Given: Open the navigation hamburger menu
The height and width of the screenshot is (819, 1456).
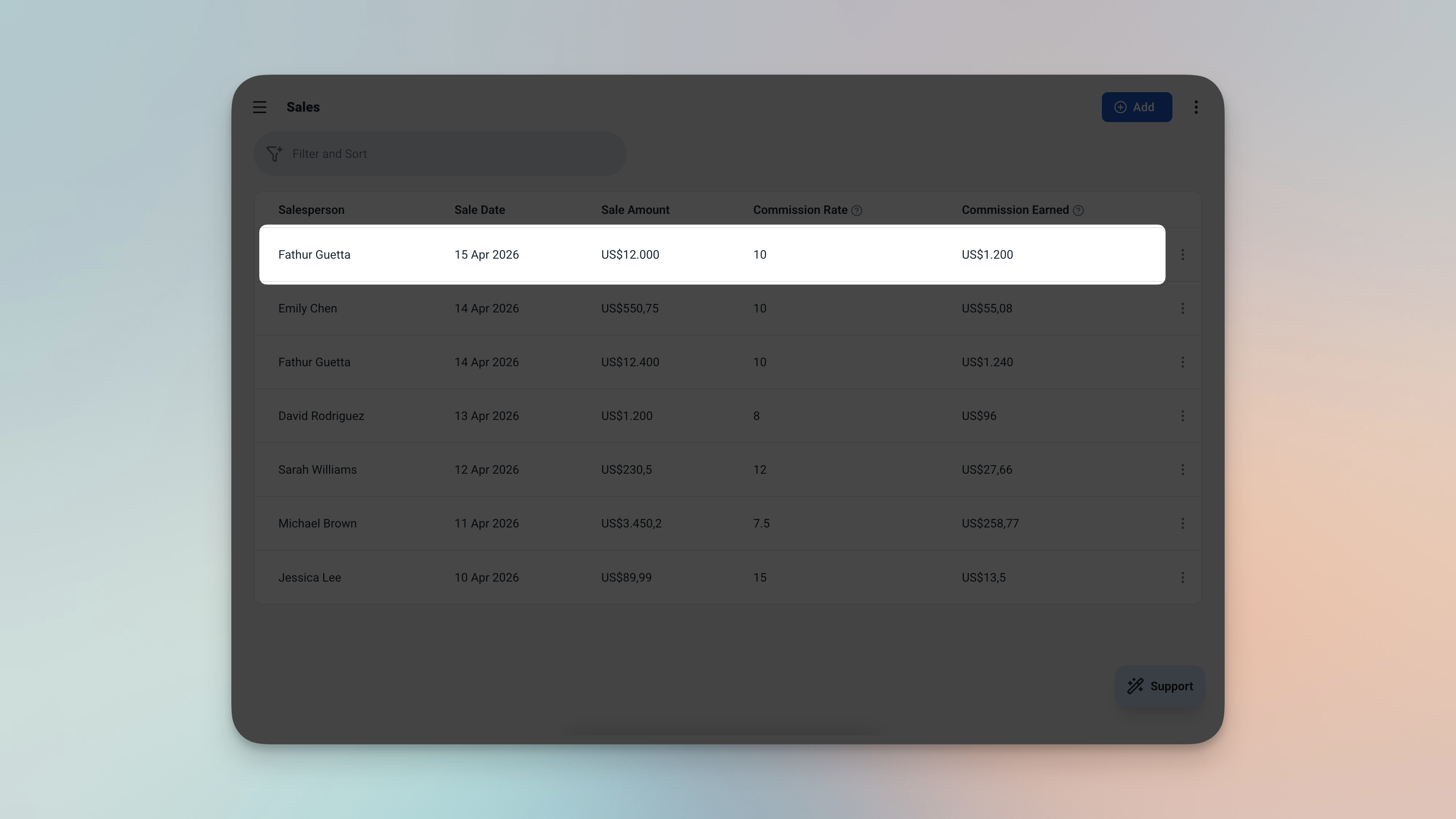Looking at the screenshot, I should 259,107.
